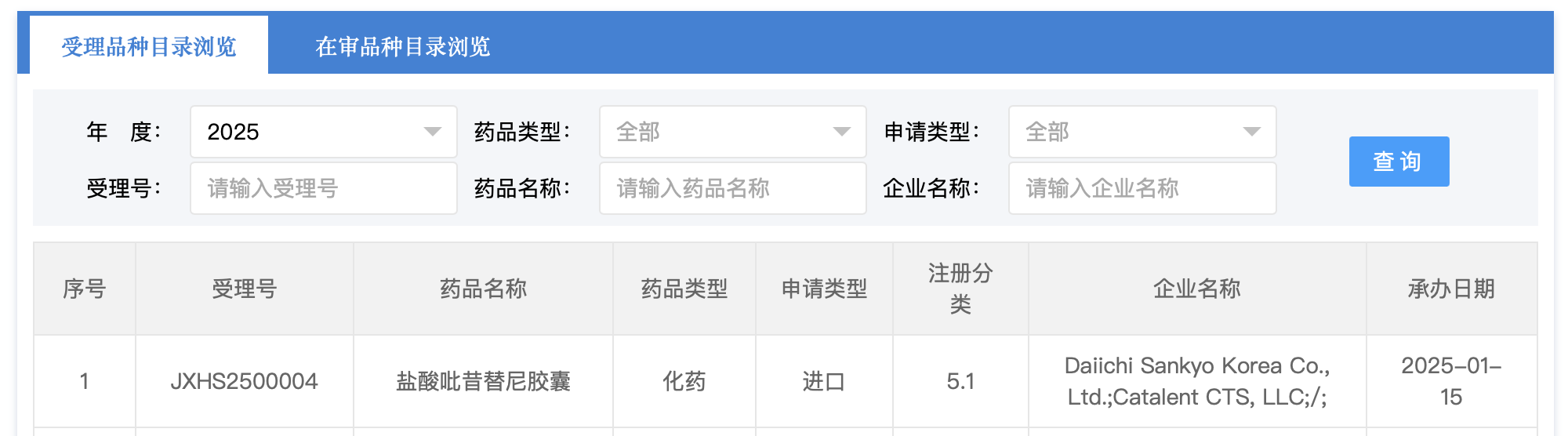
Task: Click the 受理号 column header
Action: click(x=244, y=289)
